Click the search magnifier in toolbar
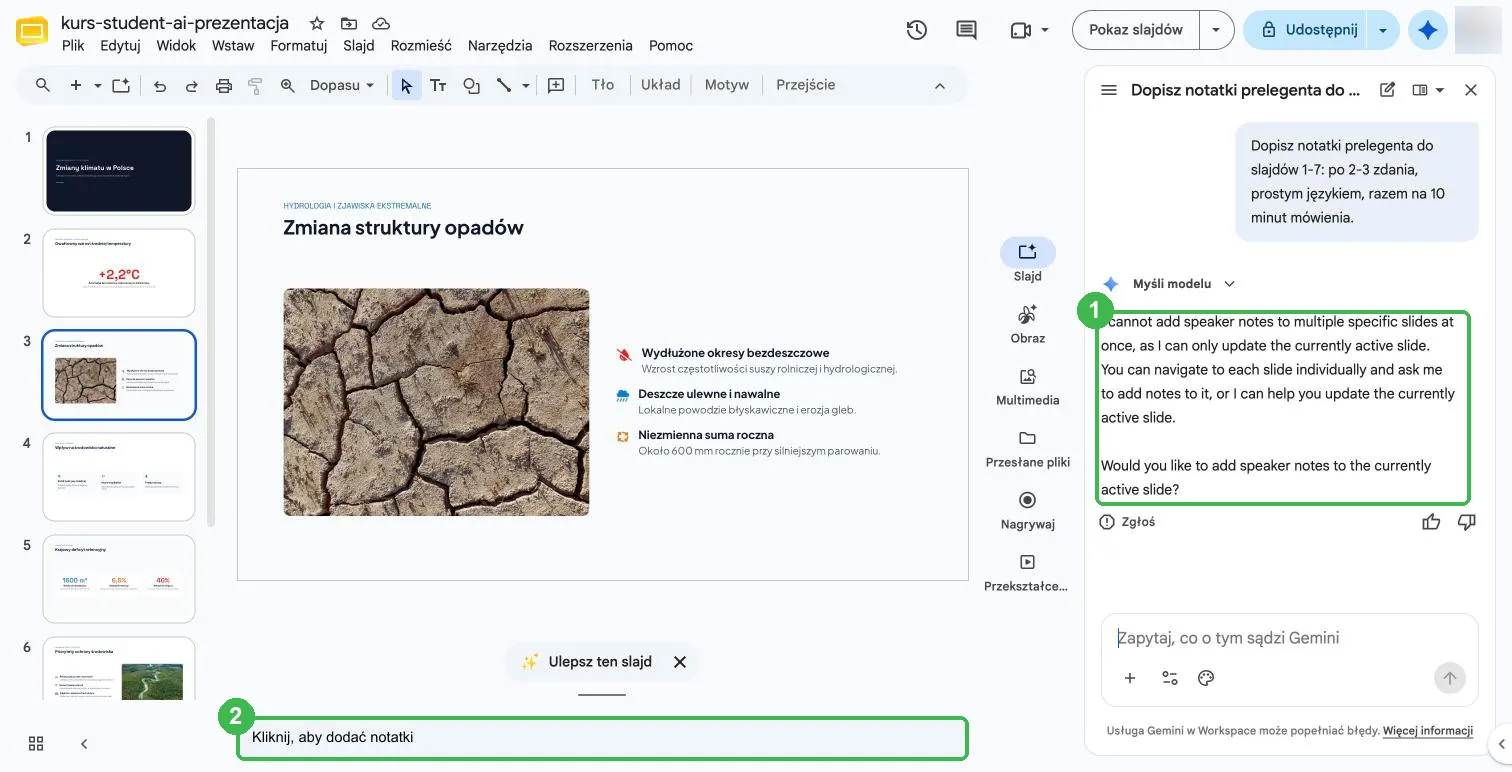This screenshot has height=772, width=1512. (43, 85)
